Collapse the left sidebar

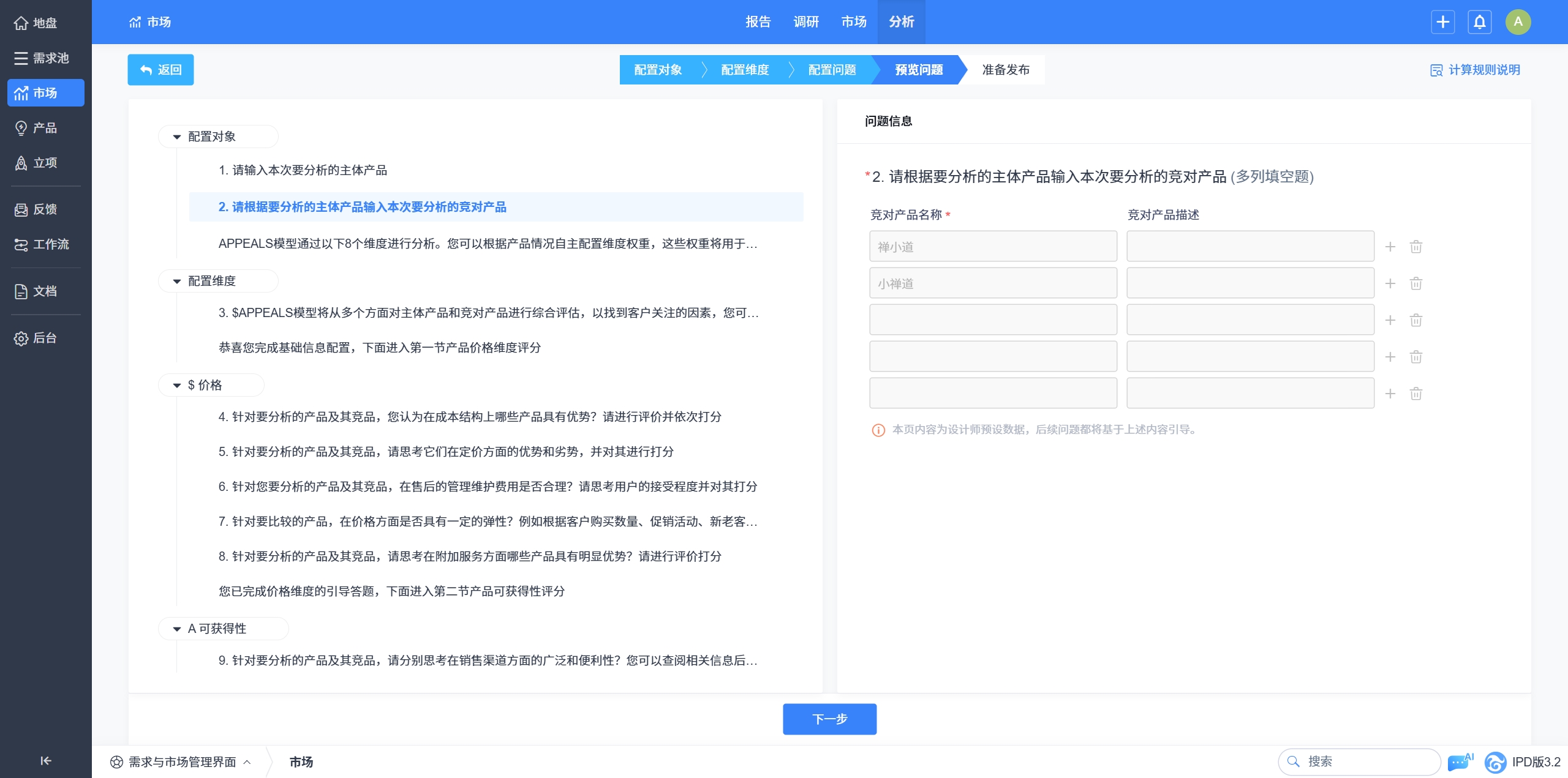(45, 760)
